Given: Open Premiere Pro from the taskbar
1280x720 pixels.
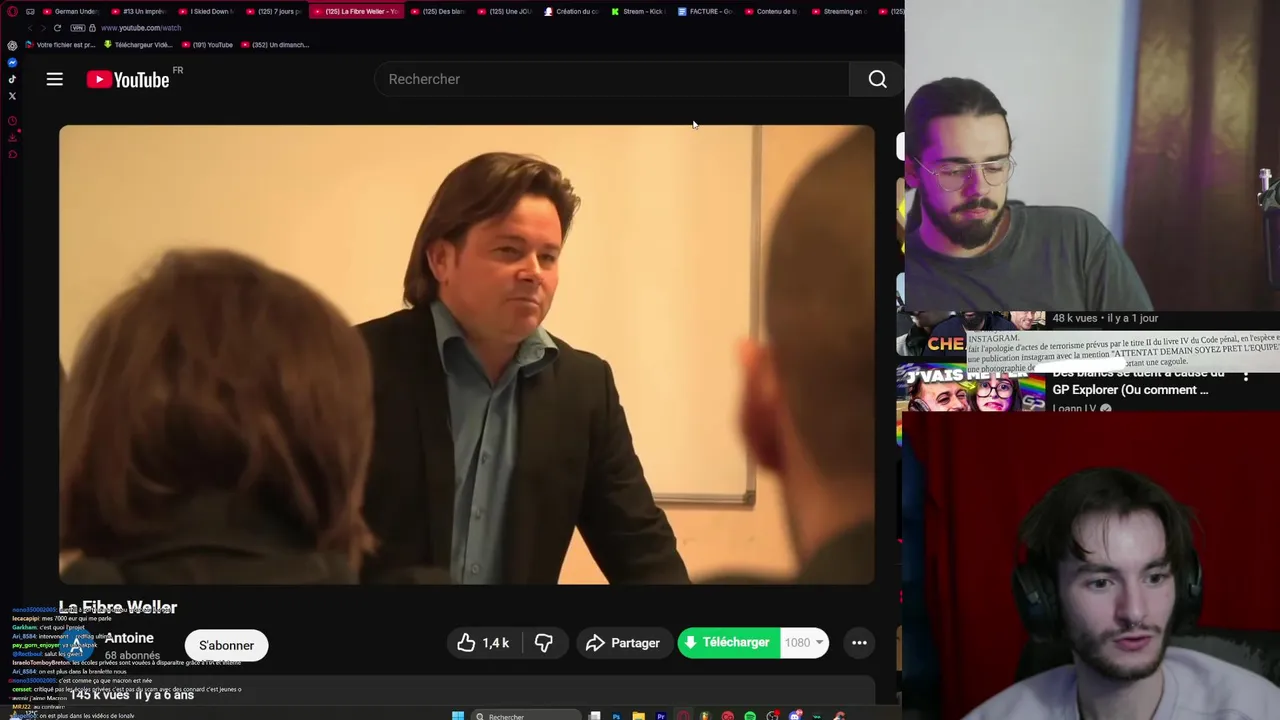Looking at the screenshot, I should tap(661, 716).
